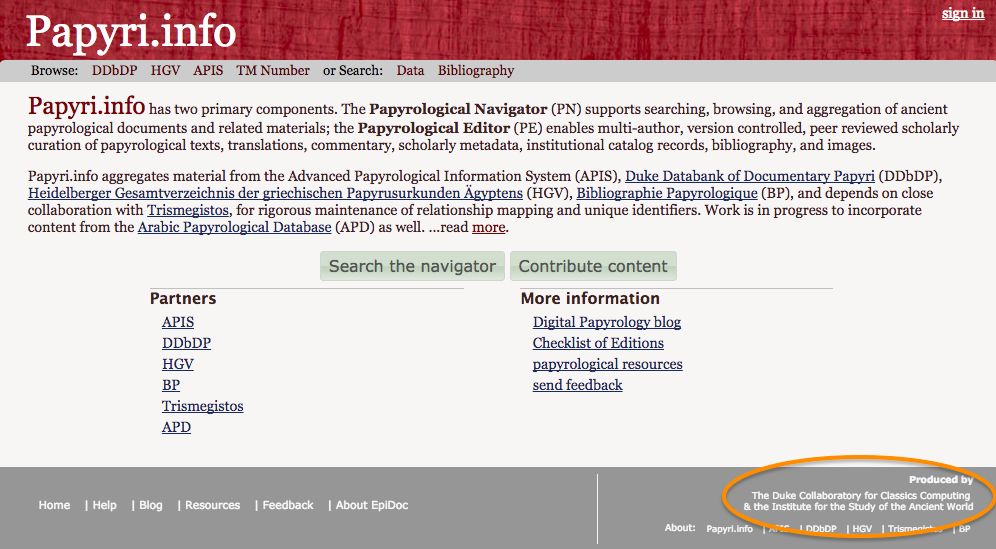Open Trismegistos under the Partners list
The width and height of the screenshot is (996, 549).
coord(203,406)
